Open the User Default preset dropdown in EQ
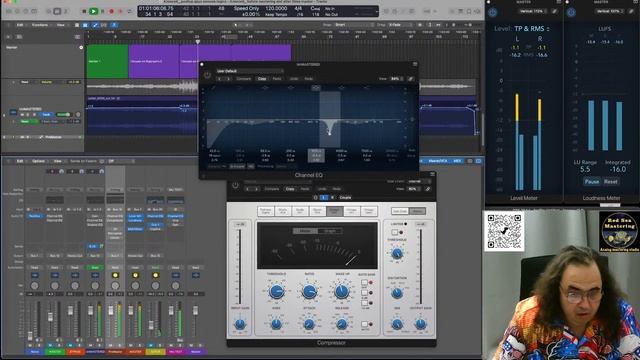Screen dimensions: 640x360 pyautogui.click(x=249, y=71)
